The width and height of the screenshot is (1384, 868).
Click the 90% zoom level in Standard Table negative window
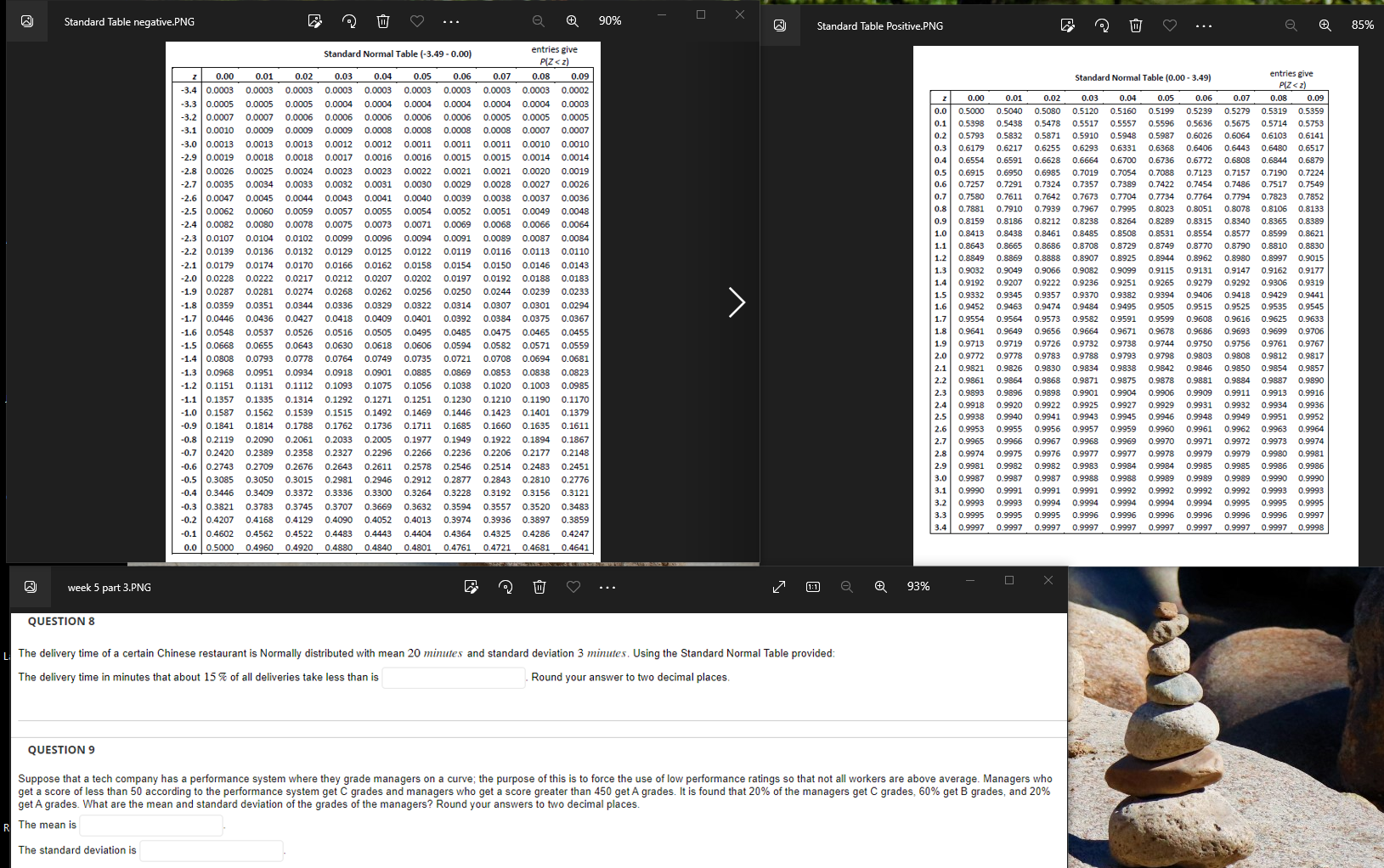[610, 21]
